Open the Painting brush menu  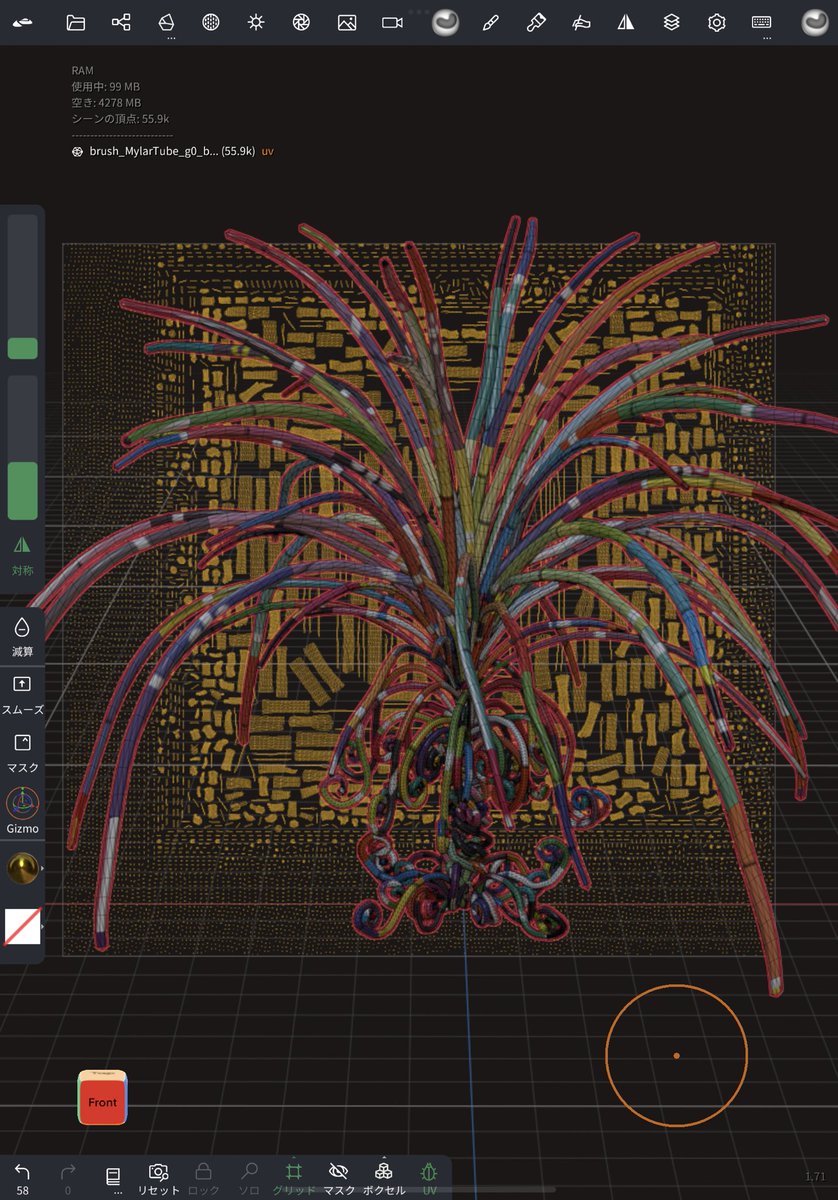(x=535, y=22)
